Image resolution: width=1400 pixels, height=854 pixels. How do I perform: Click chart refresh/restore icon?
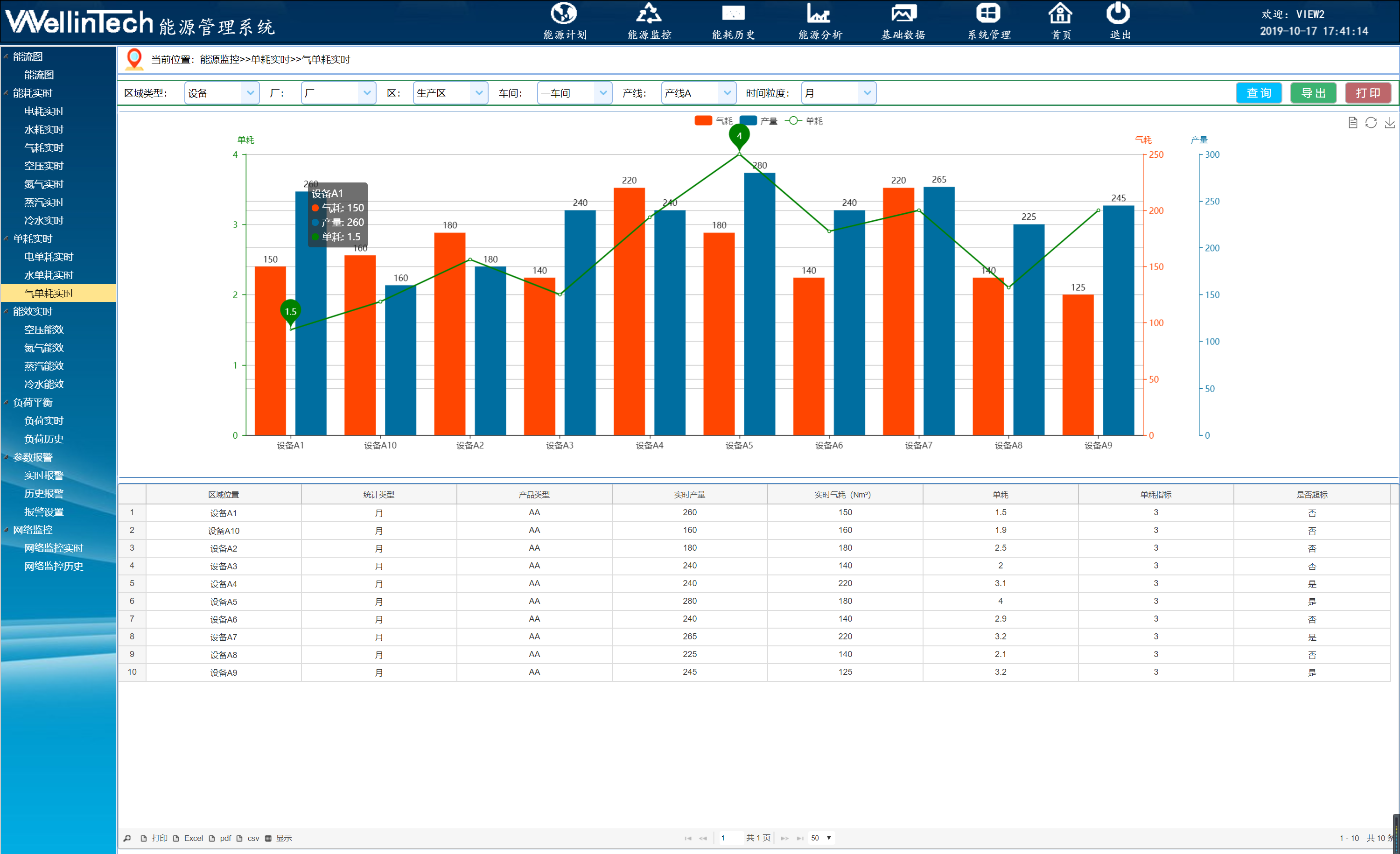pos(1371,122)
